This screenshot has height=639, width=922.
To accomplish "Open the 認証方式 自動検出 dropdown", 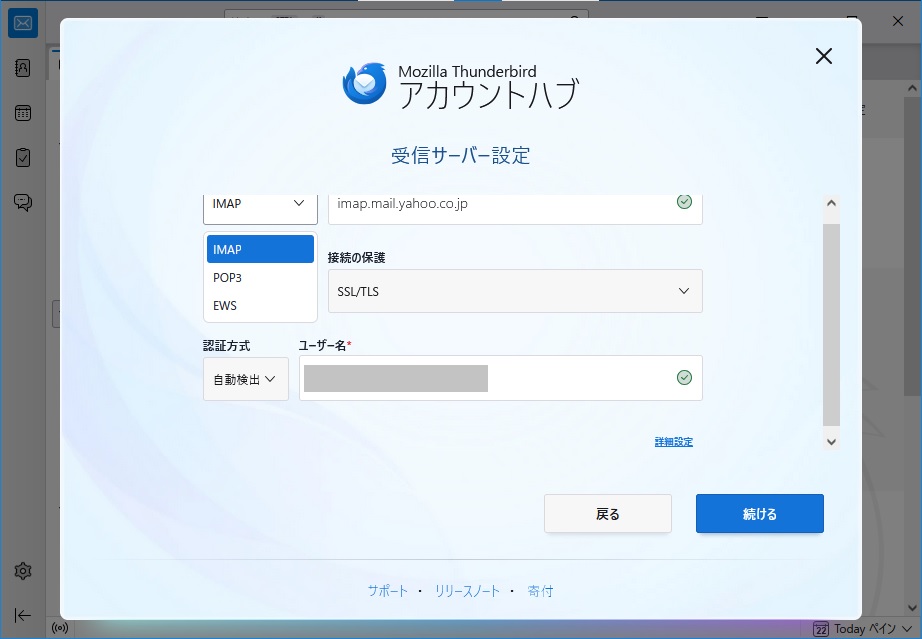I will click(245, 379).
